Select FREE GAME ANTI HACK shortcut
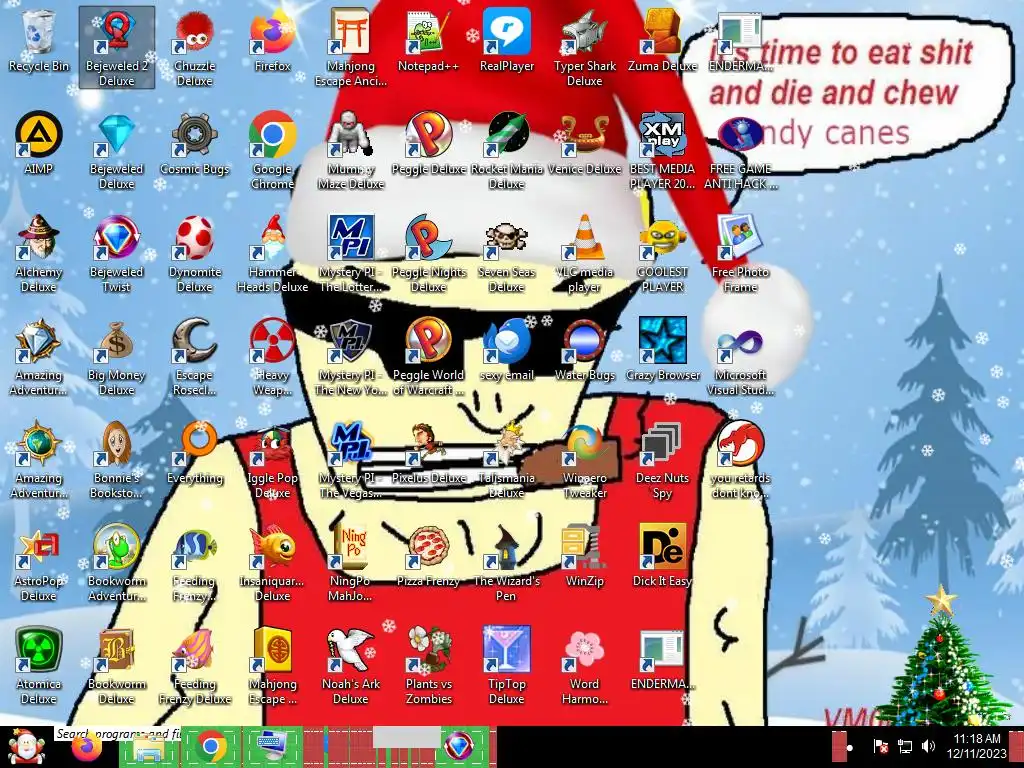Screen dimensions: 1024x768 pos(740,150)
